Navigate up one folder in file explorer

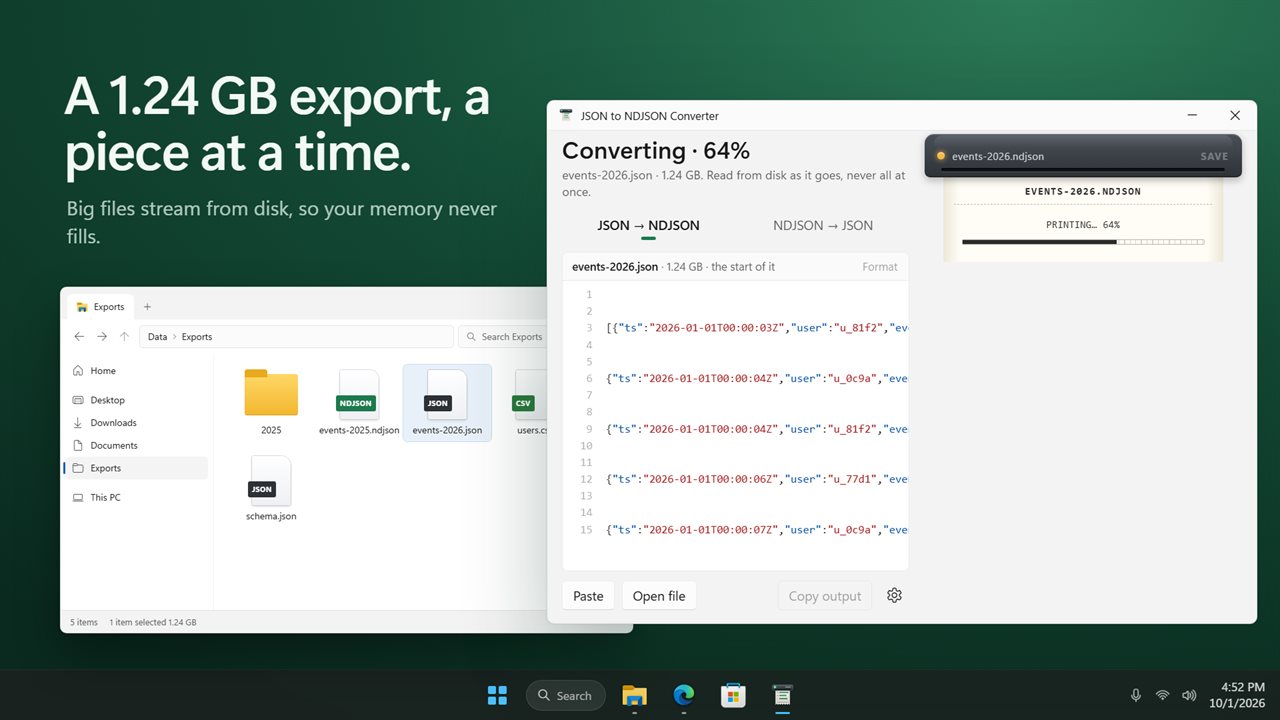click(x=124, y=337)
